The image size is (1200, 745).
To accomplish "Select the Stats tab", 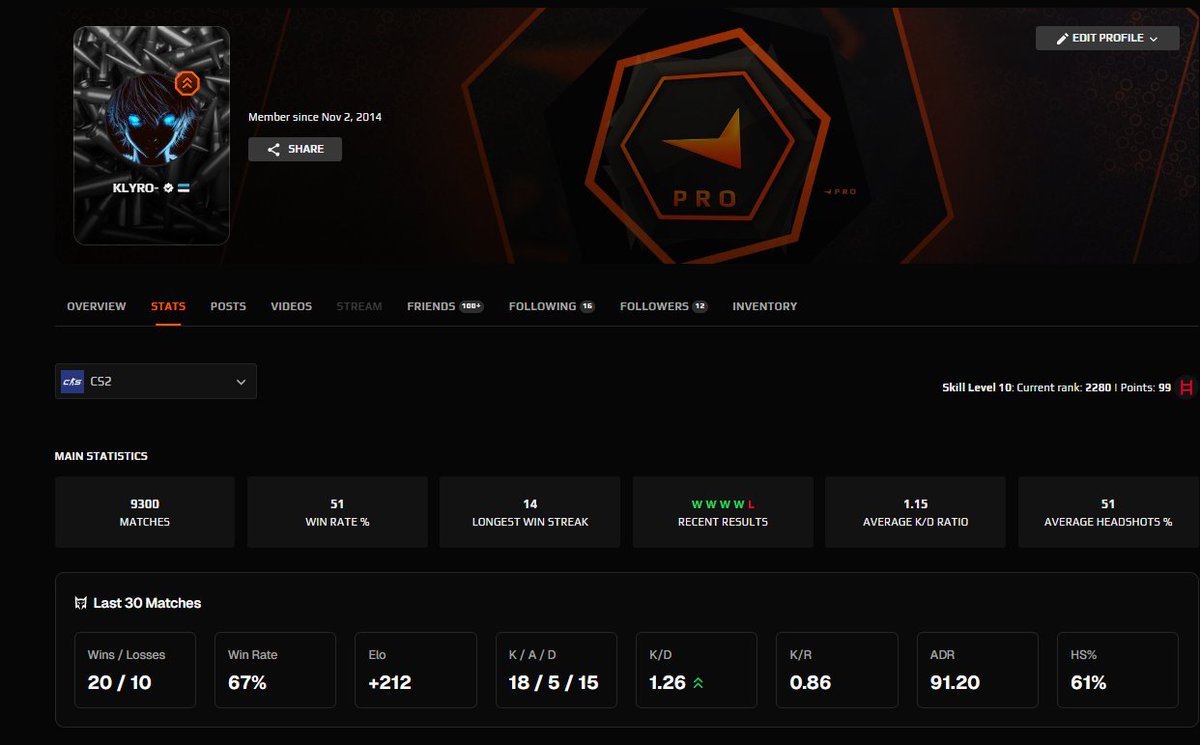I will (x=168, y=306).
